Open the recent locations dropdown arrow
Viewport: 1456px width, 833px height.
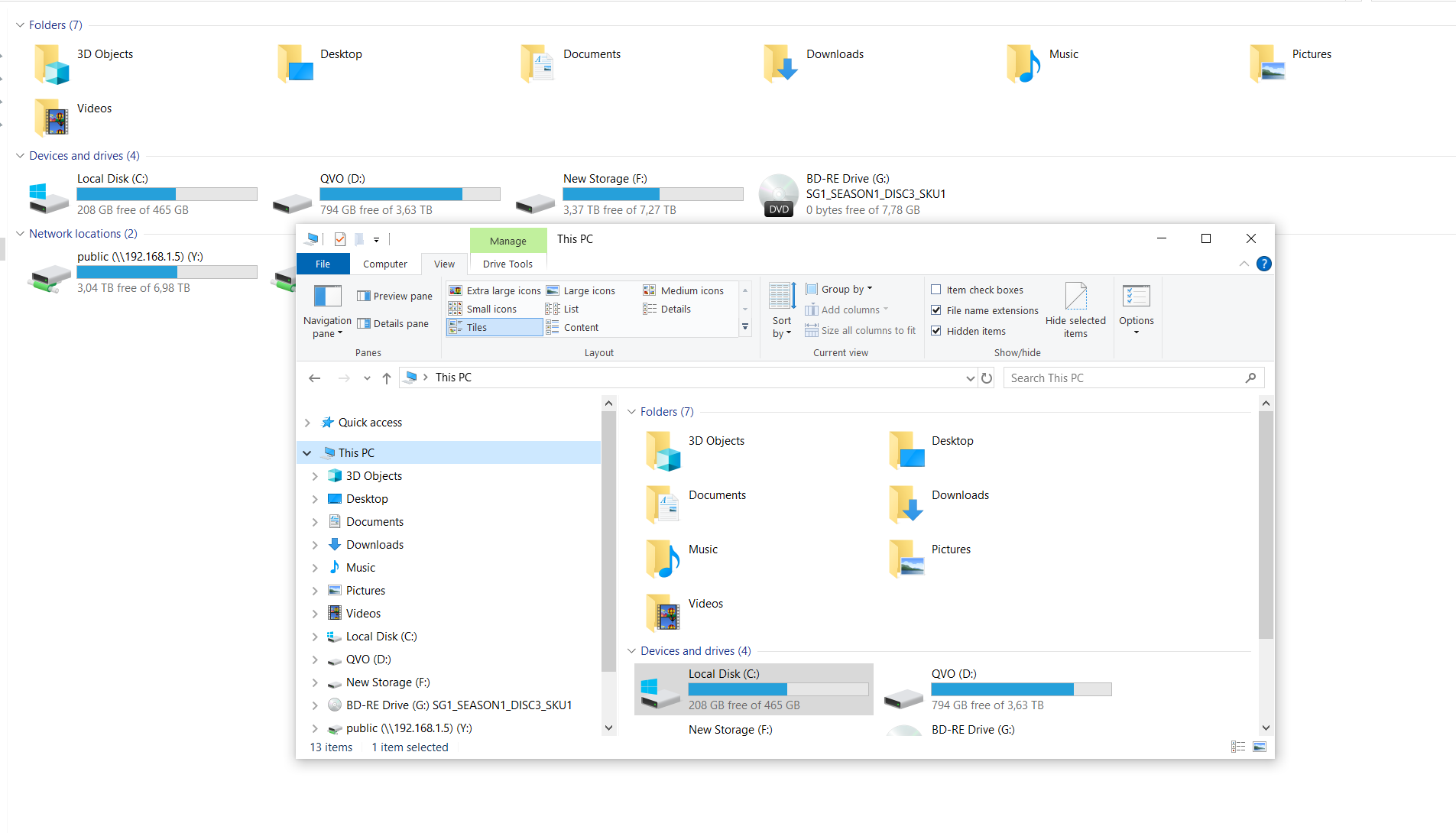point(367,378)
